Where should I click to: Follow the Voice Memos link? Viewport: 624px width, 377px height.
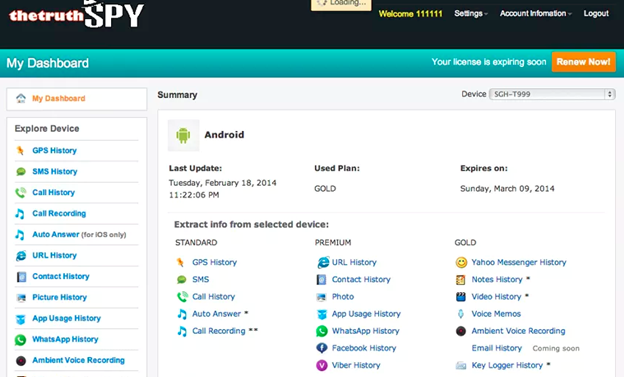[x=496, y=314]
